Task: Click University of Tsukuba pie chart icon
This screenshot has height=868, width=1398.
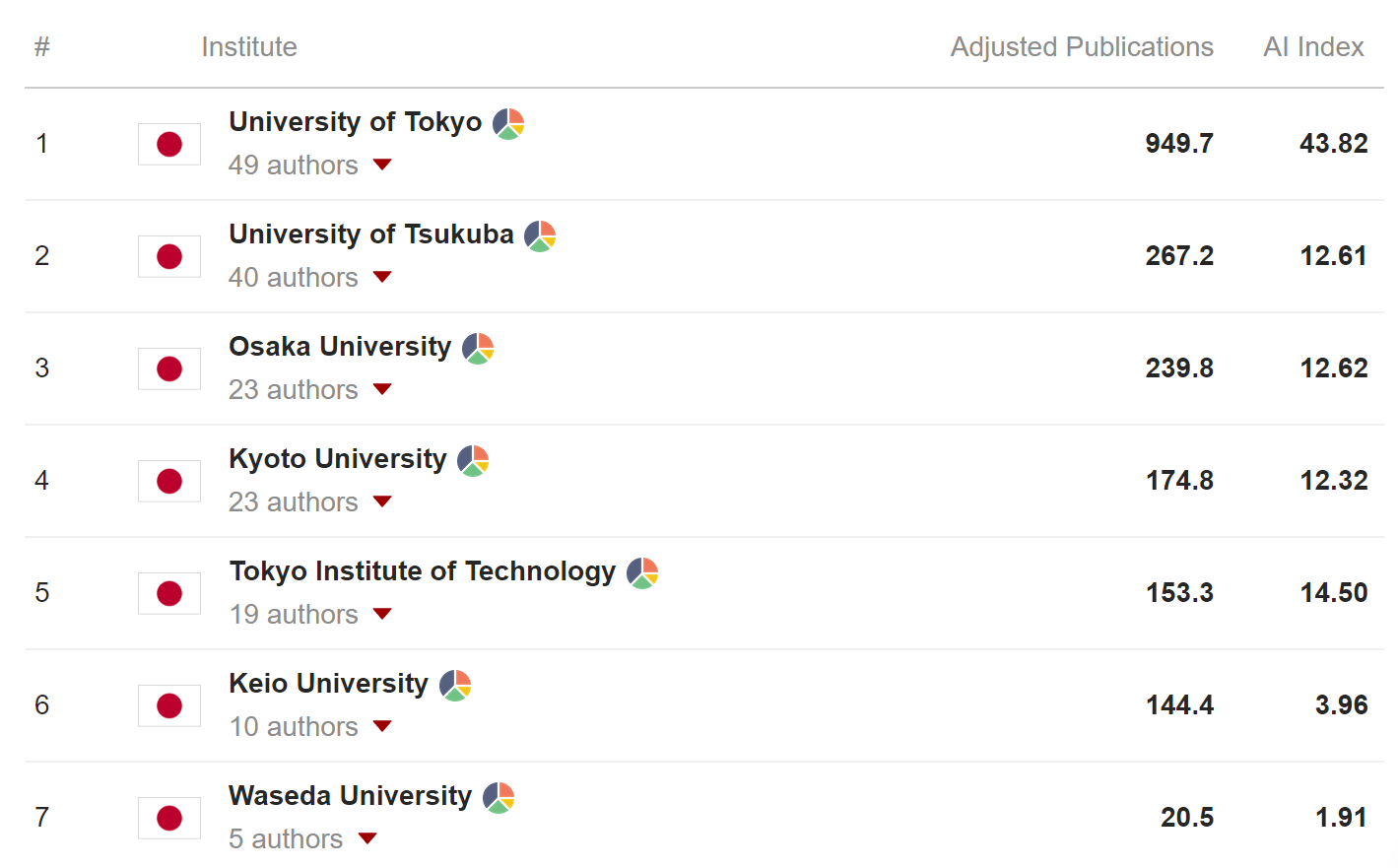Action: 540,236
